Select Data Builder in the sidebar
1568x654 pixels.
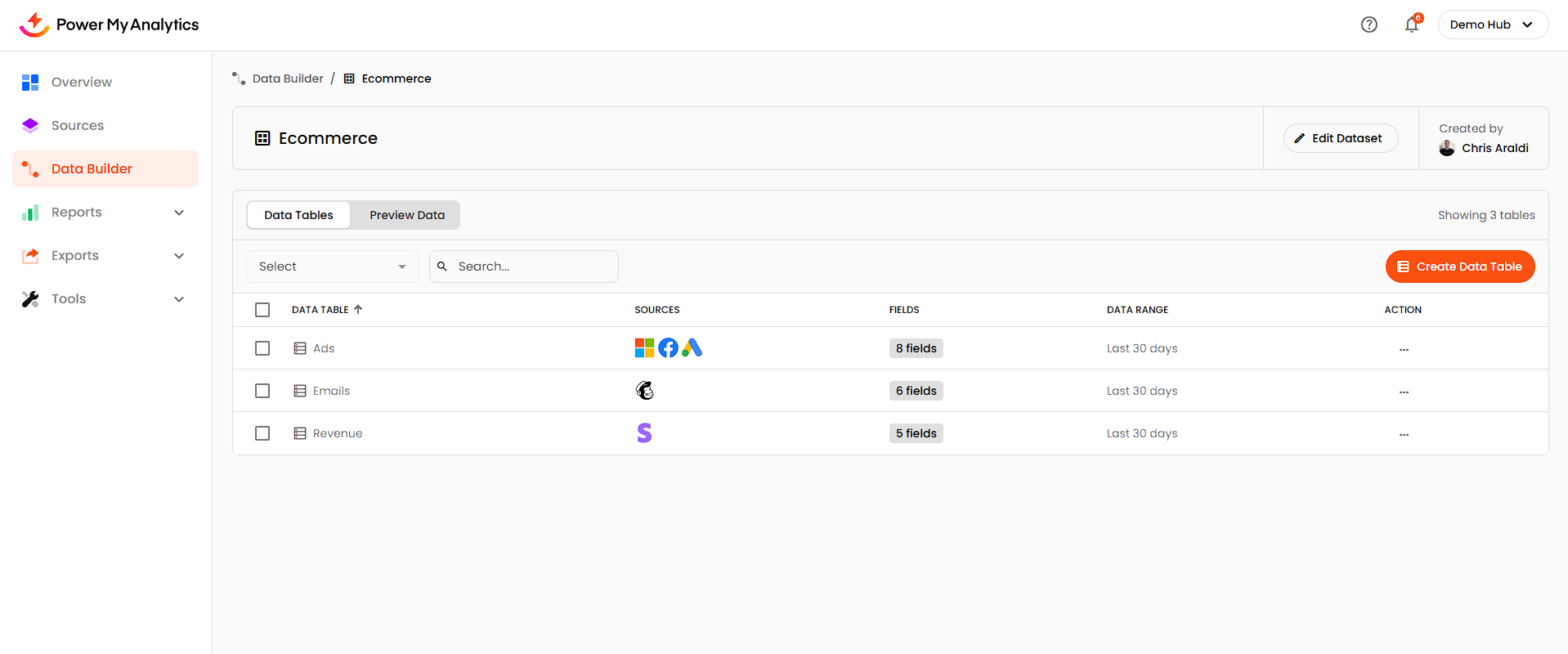(x=105, y=168)
